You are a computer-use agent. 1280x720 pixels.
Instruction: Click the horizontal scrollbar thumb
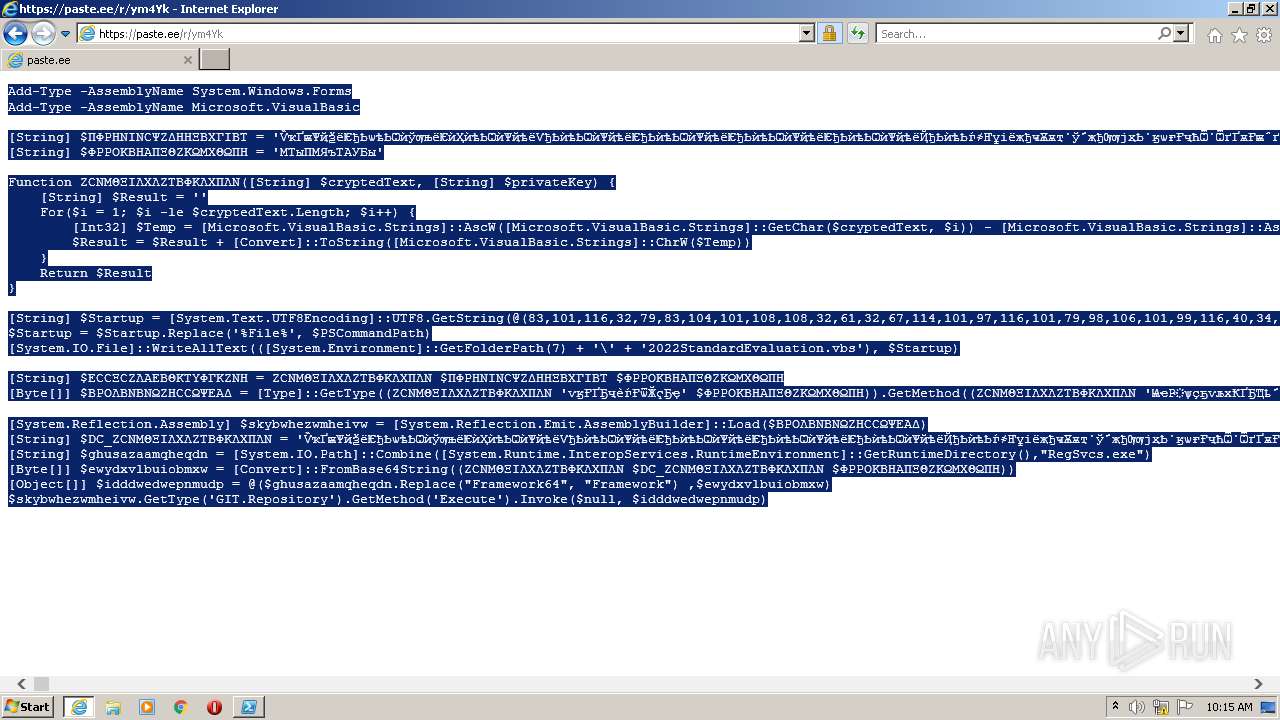(x=41, y=684)
